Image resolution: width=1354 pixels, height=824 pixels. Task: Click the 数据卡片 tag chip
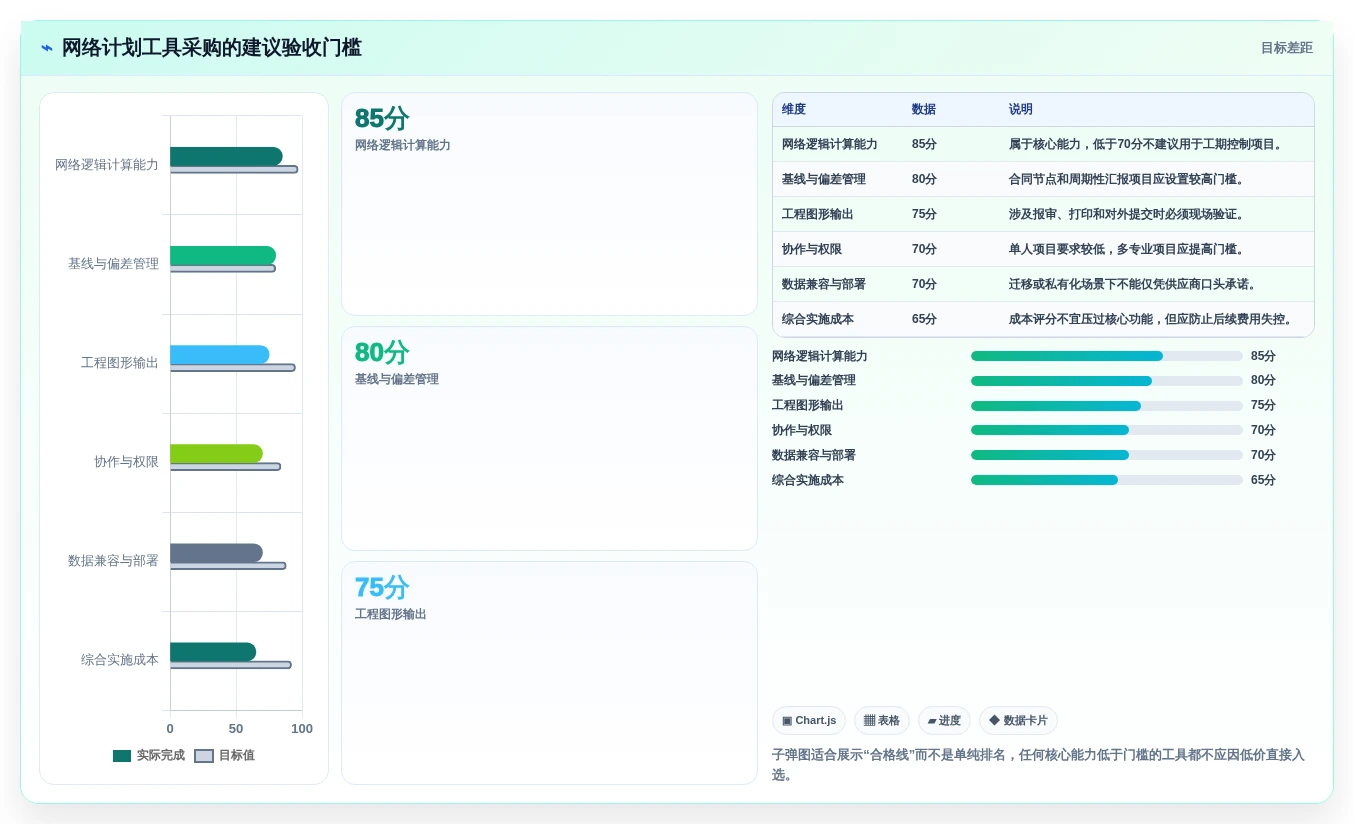[x=1017, y=721]
